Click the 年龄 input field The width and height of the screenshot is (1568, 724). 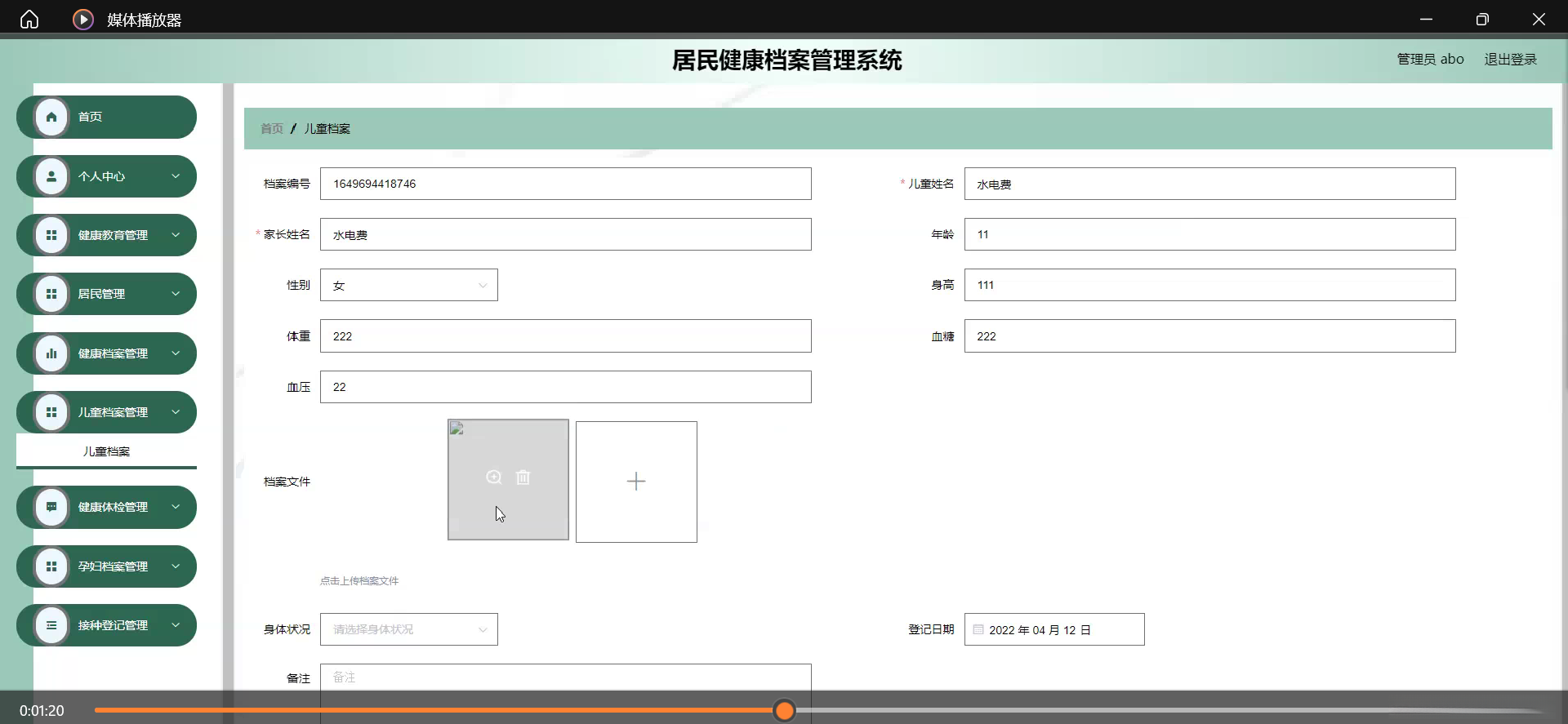1209,234
